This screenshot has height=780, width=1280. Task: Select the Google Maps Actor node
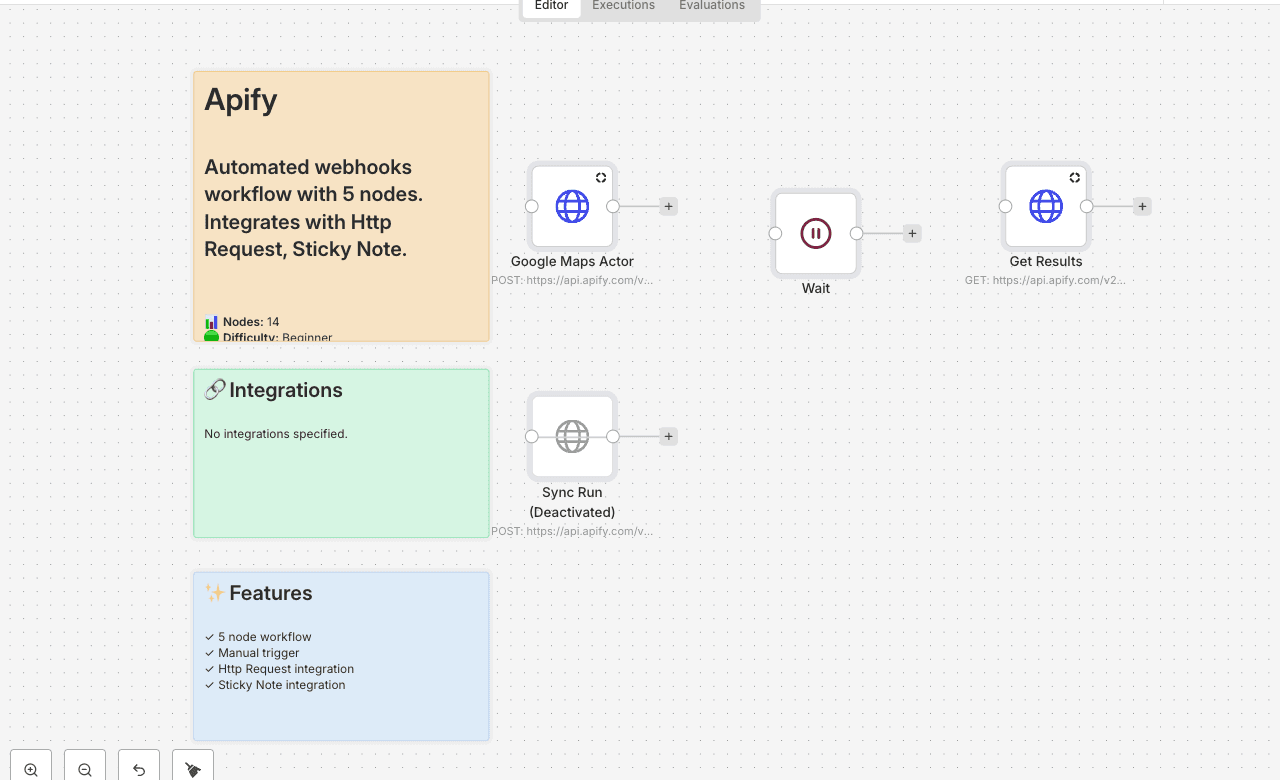pos(572,207)
